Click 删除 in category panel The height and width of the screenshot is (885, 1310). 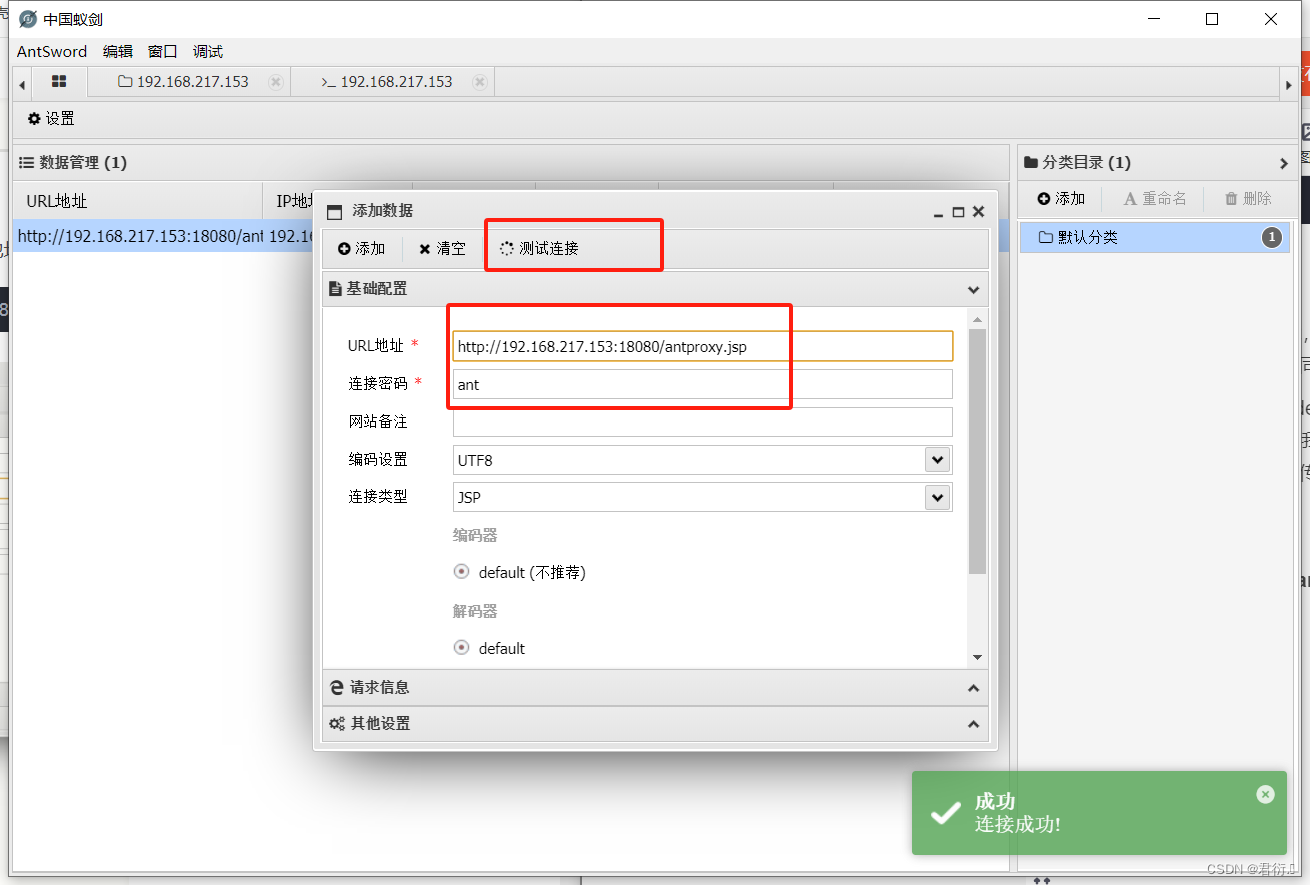[1248, 199]
